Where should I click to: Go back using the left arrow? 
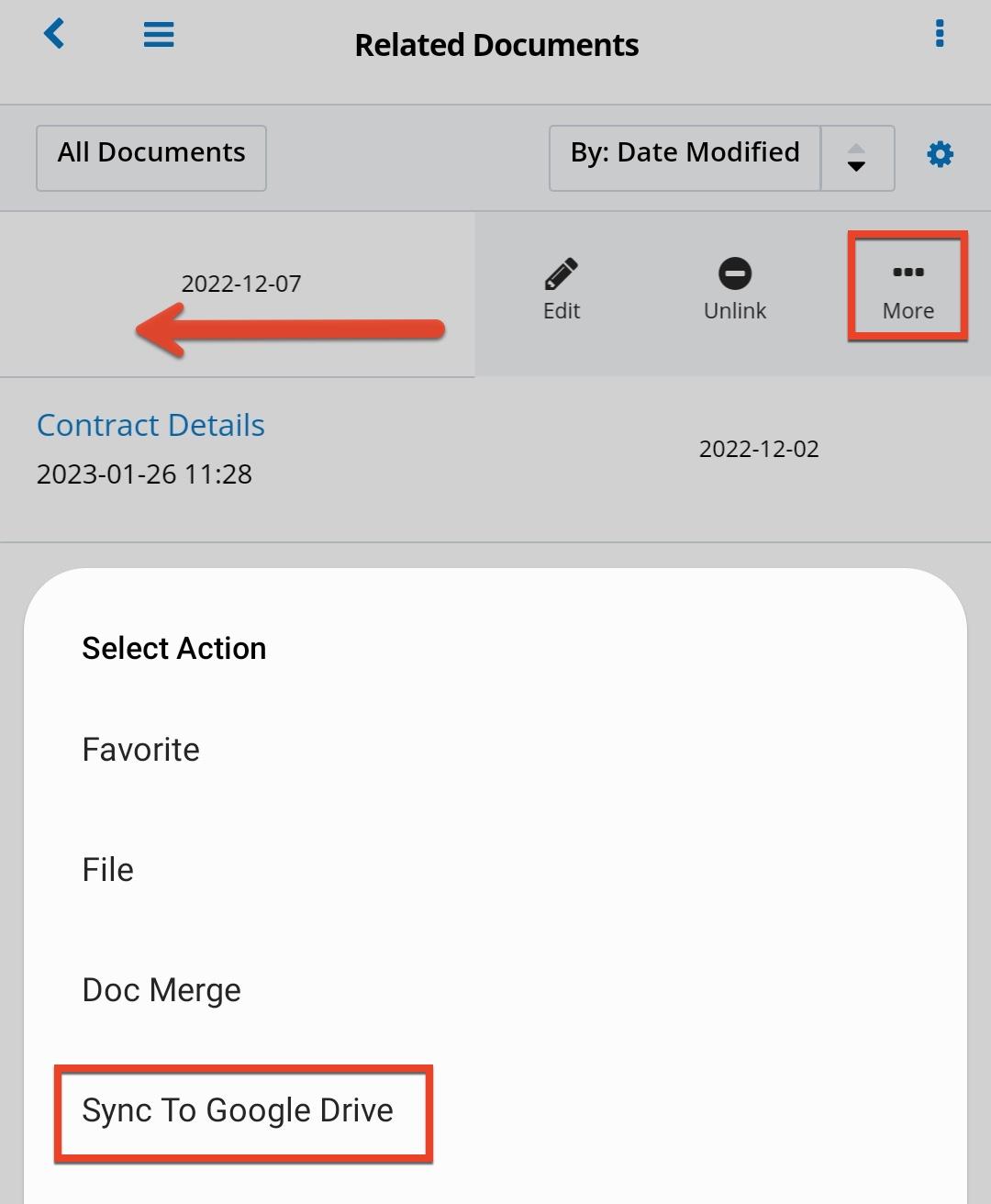point(54,35)
